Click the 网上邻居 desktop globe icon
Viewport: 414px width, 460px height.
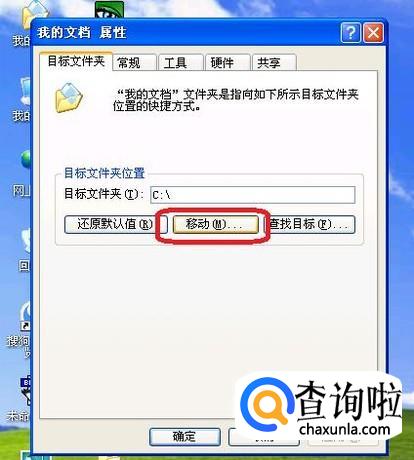25,159
